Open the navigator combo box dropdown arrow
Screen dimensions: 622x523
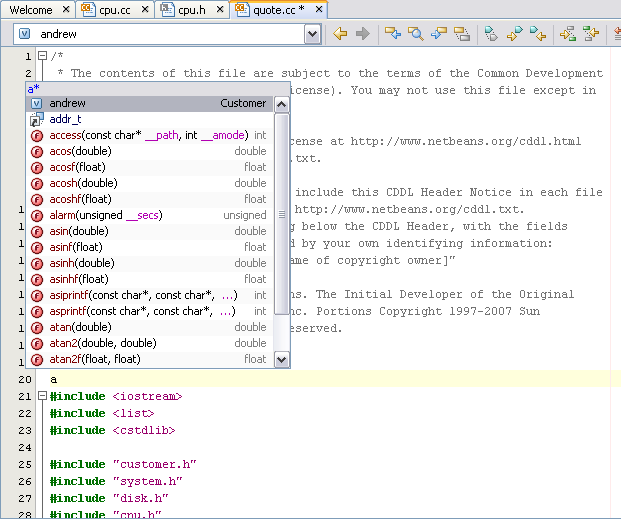click(x=313, y=34)
